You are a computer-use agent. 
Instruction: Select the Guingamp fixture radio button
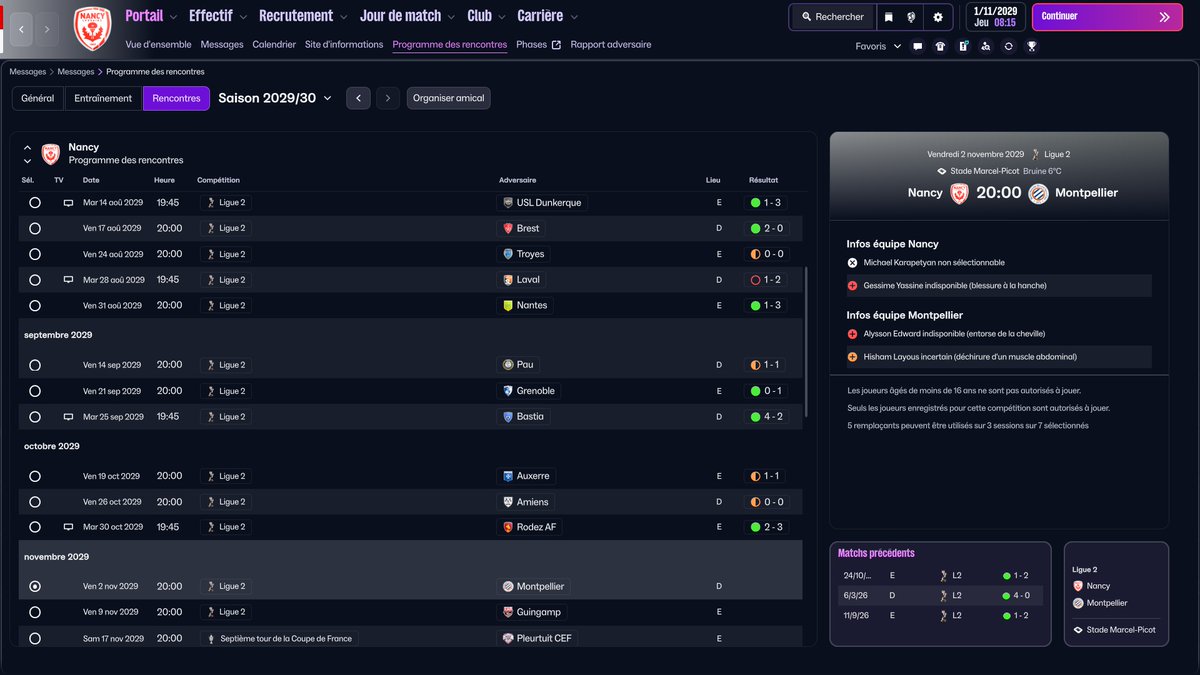tap(35, 612)
